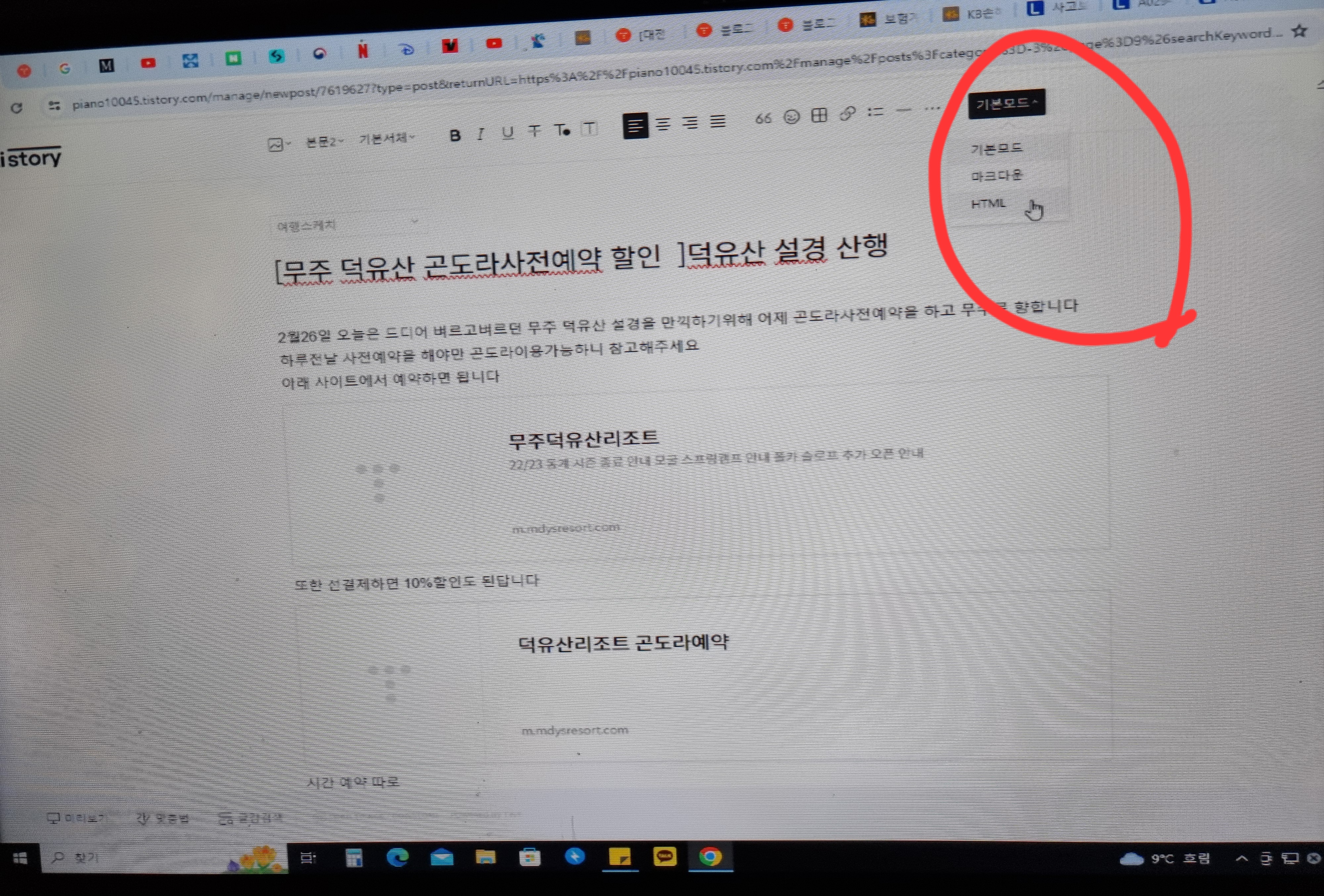
Task: Insert an emoticon
Action: click(x=791, y=117)
